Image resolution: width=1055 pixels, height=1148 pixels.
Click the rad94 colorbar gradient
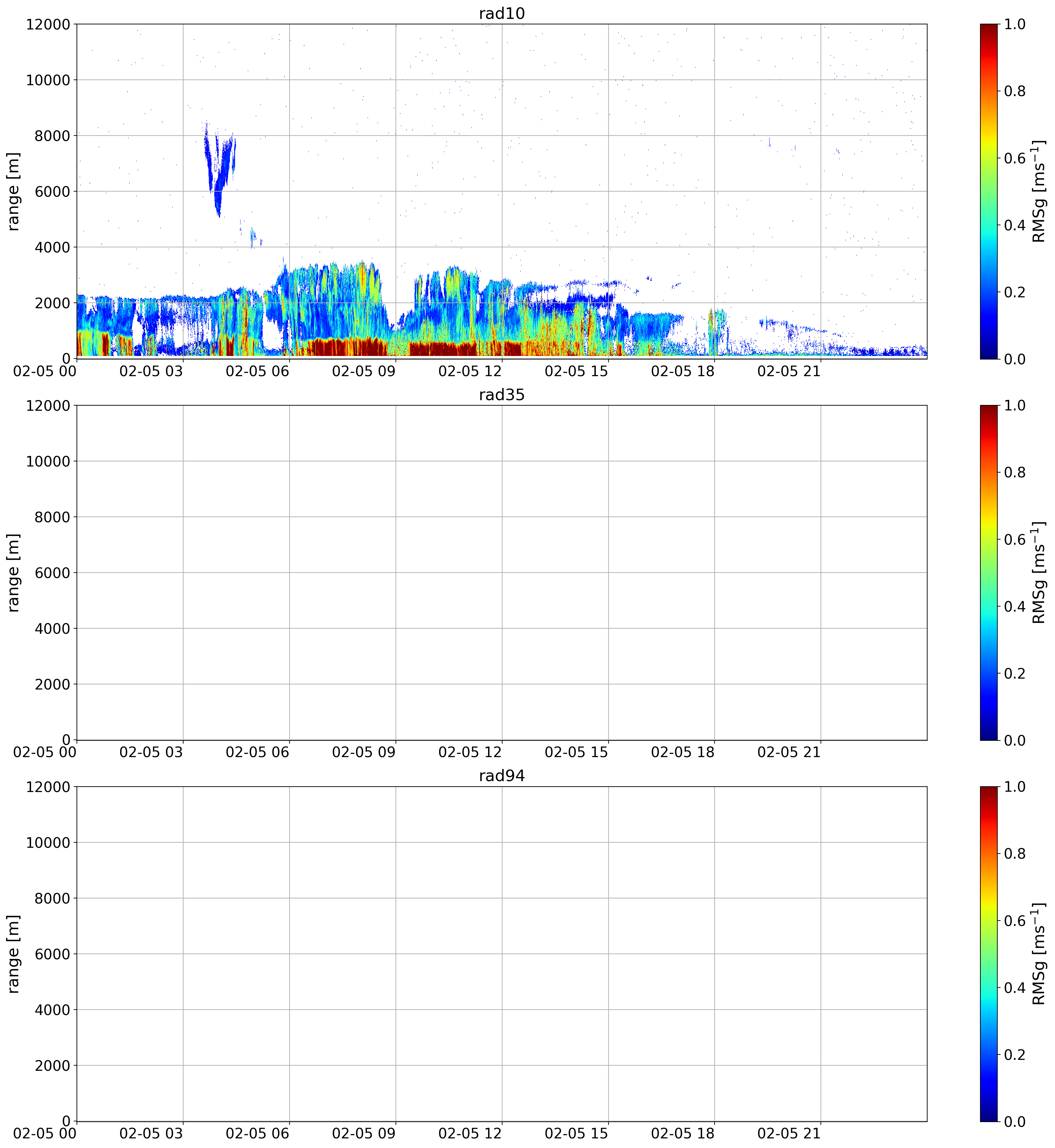pyautogui.click(x=989, y=954)
